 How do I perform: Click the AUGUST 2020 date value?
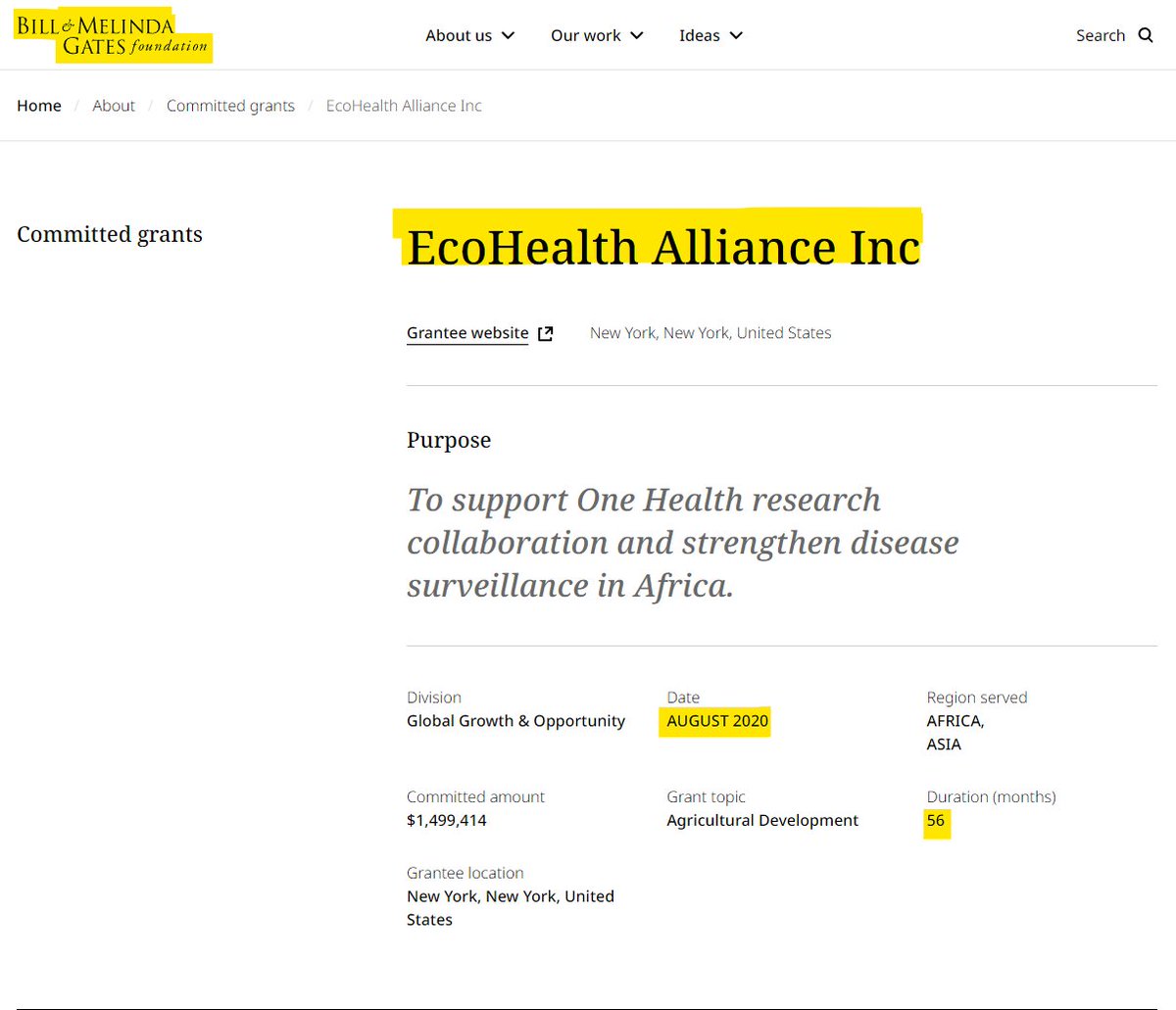717,721
